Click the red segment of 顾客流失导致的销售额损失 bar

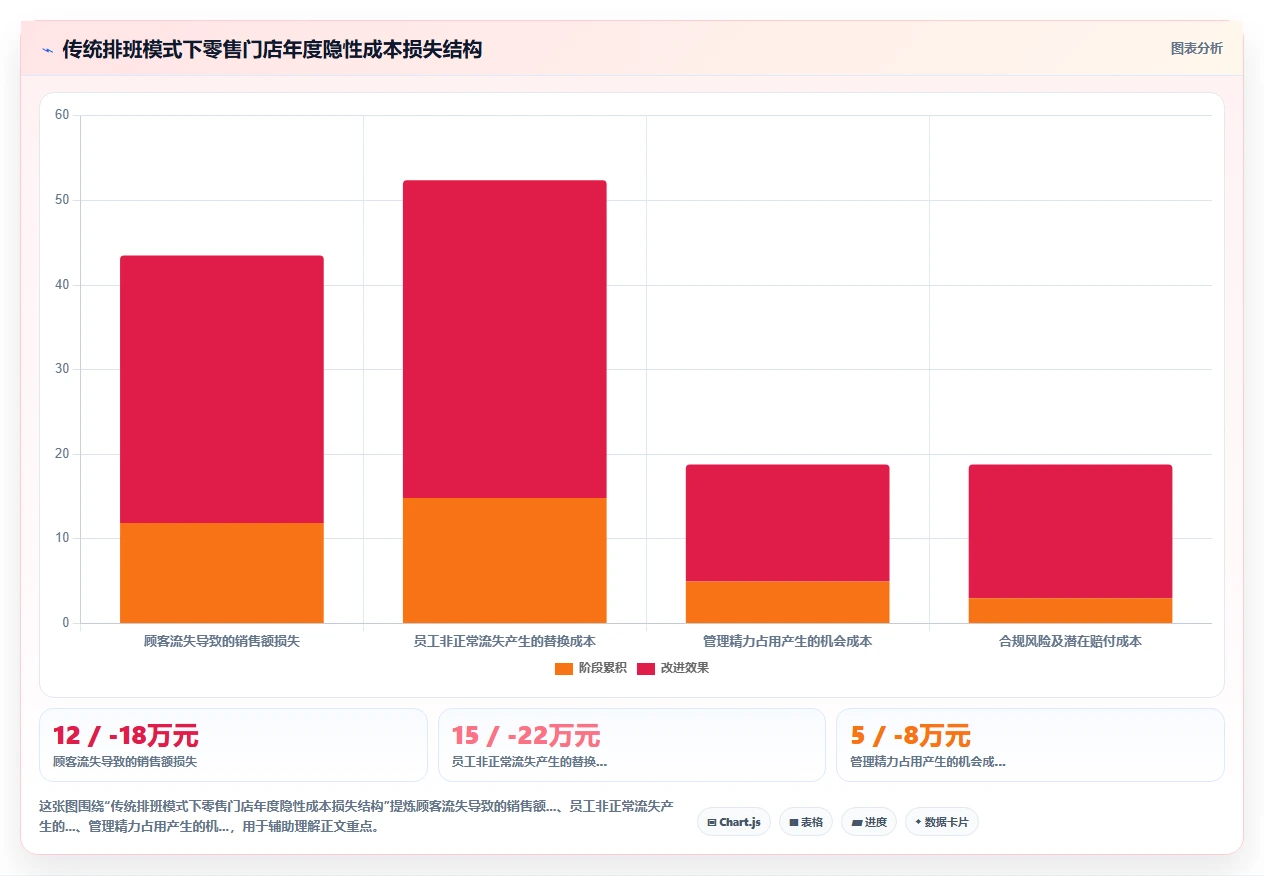(x=222, y=389)
